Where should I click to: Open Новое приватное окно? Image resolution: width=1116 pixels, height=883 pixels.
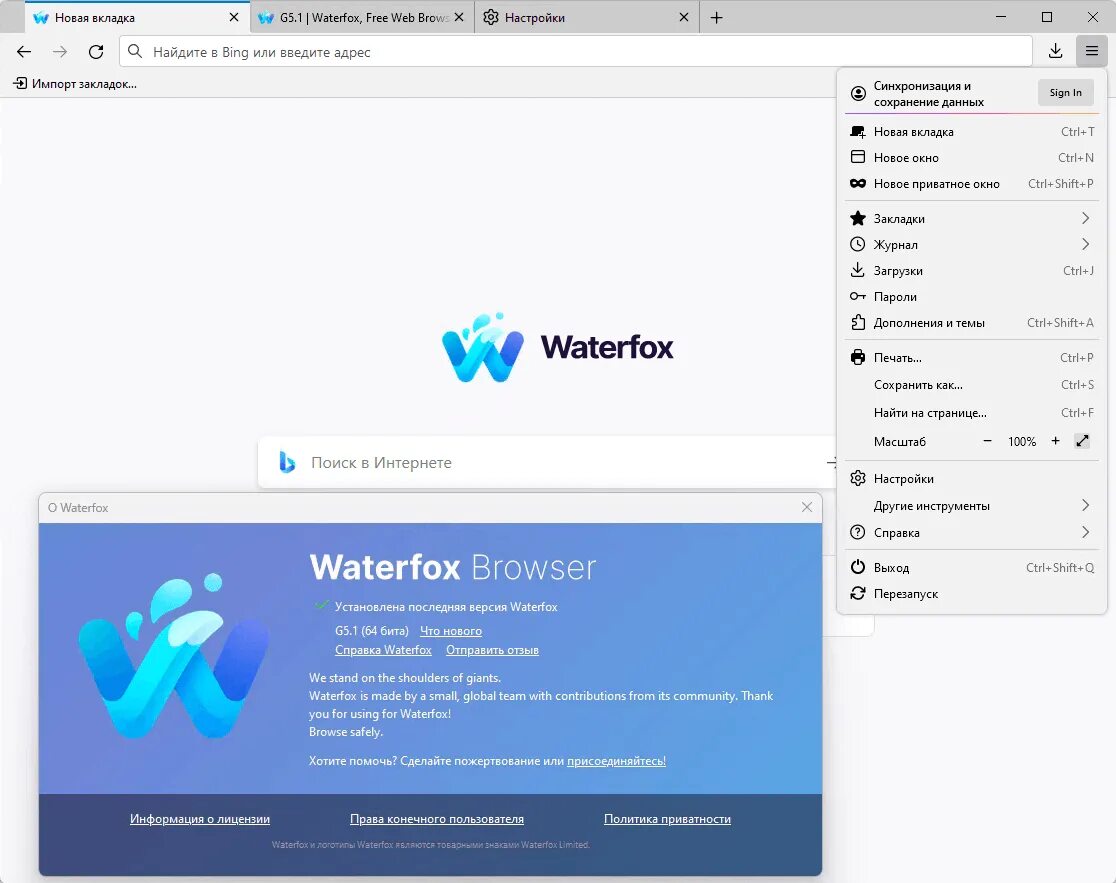[972, 184]
